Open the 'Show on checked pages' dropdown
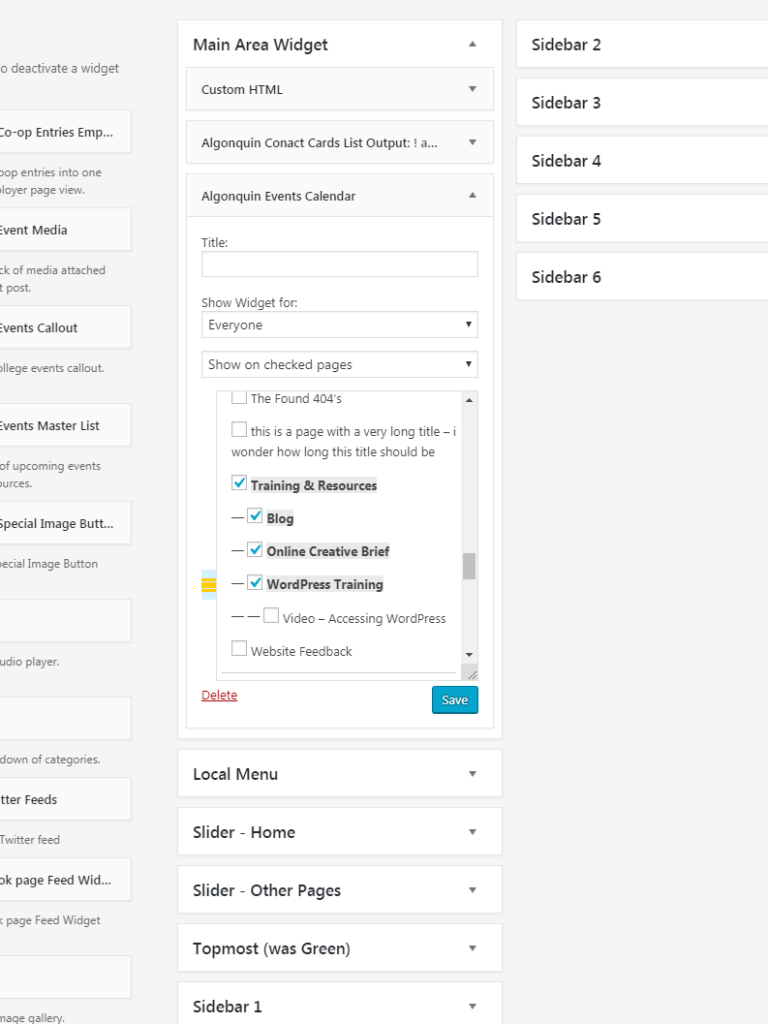This screenshot has width=768, height=1024. (340, 364)
